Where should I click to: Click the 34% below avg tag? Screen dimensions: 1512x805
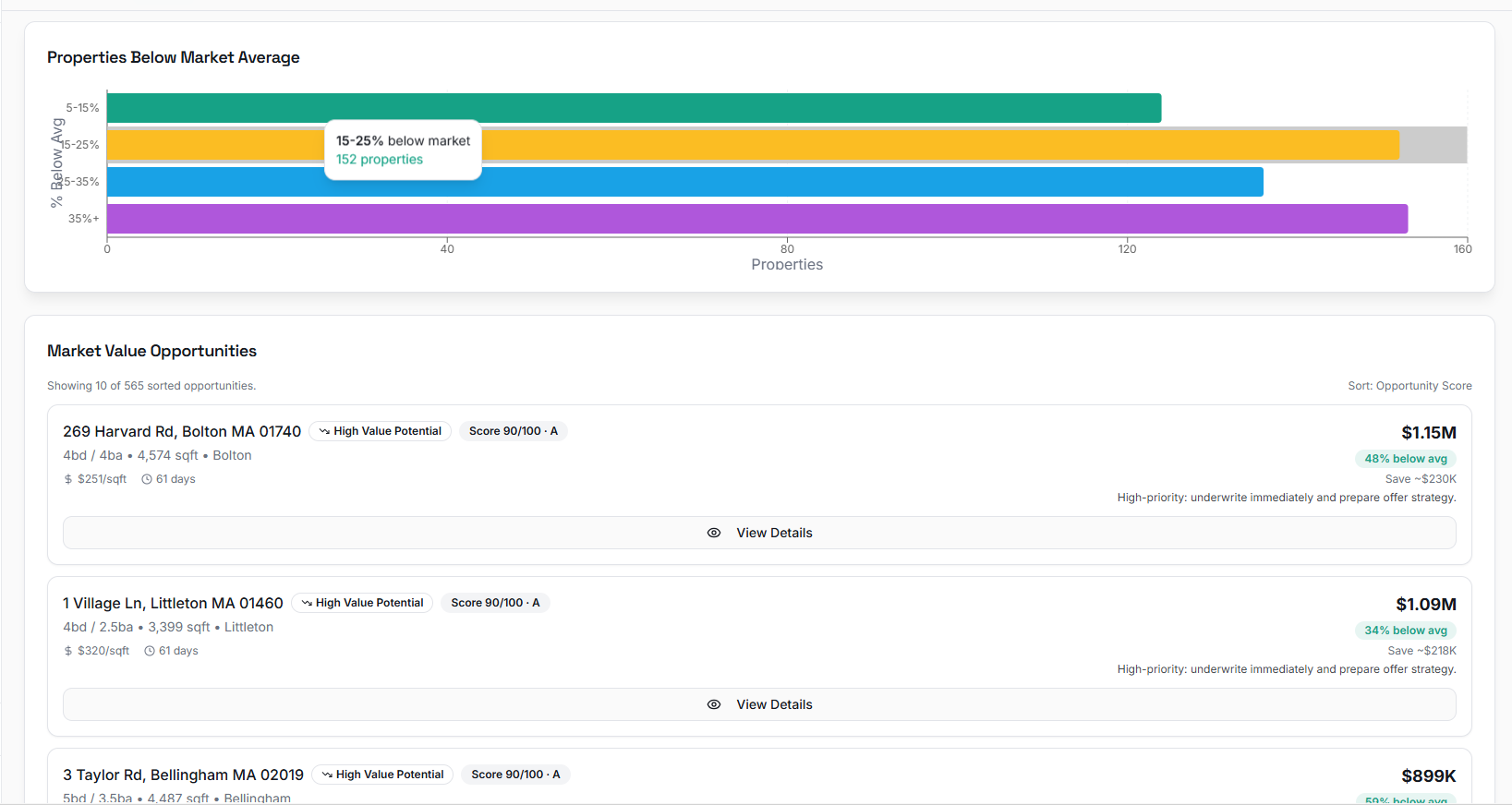1406,631
